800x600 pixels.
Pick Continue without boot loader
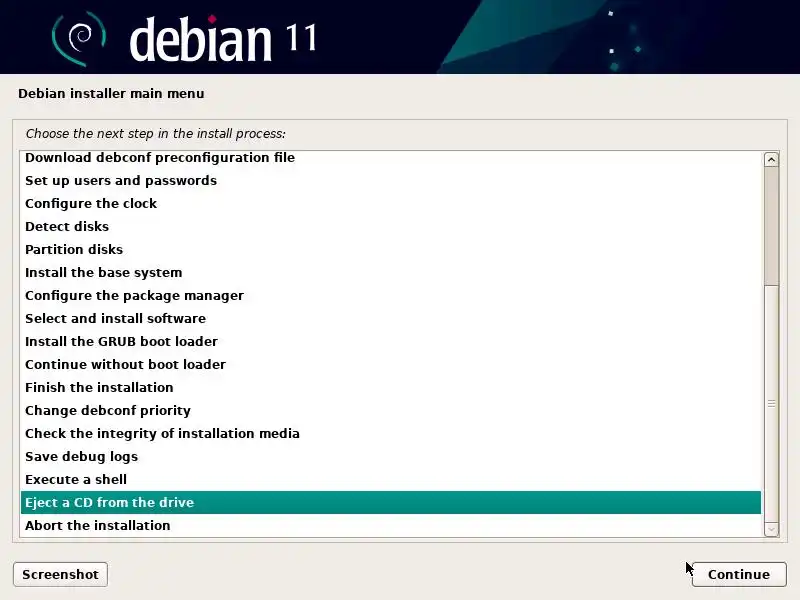pos(391,364)
